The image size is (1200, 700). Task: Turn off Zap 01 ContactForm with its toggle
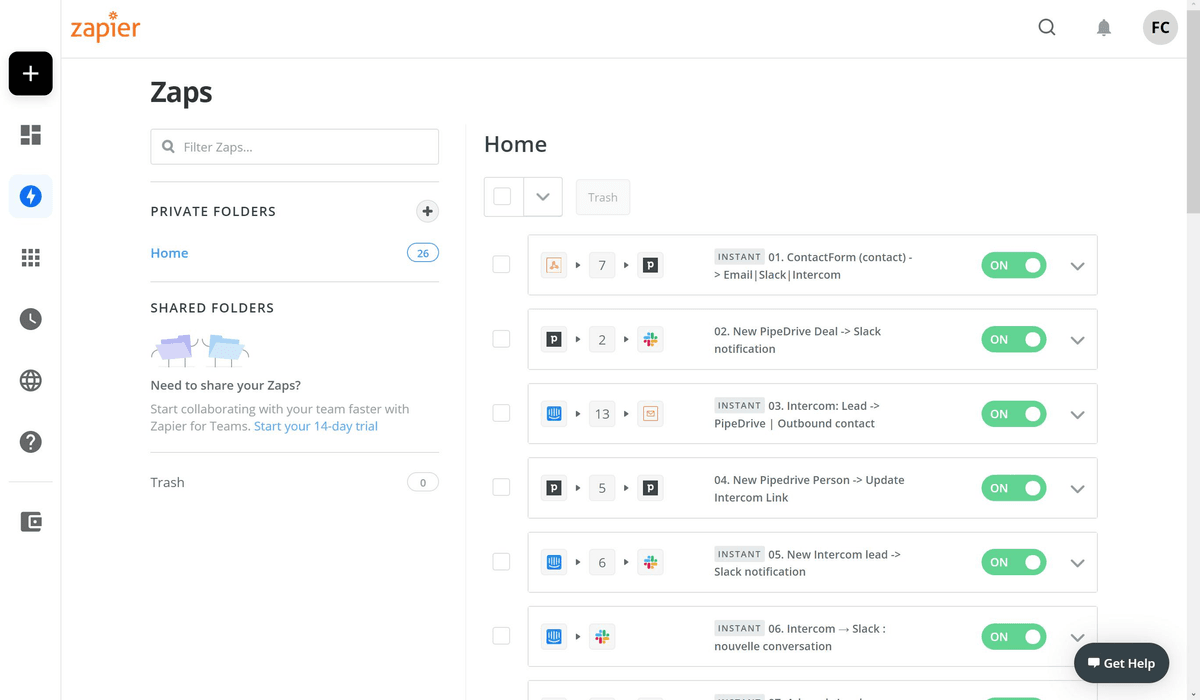tap(1013, 265)
